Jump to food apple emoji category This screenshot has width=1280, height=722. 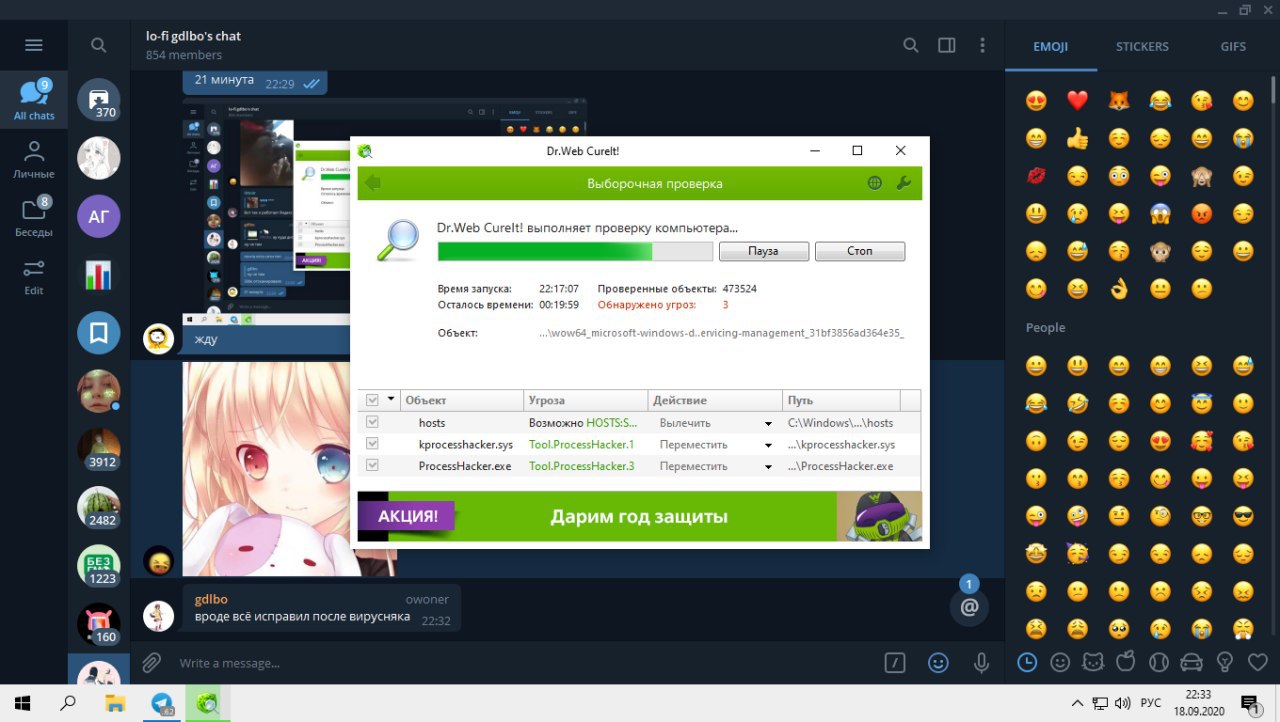tap(1126, 662)
